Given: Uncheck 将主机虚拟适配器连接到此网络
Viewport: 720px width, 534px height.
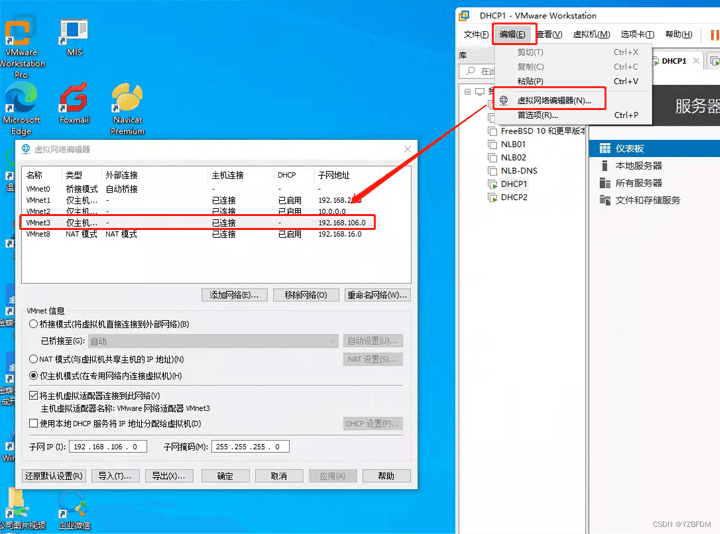Looking at the screenshot, I should [33, 395].
